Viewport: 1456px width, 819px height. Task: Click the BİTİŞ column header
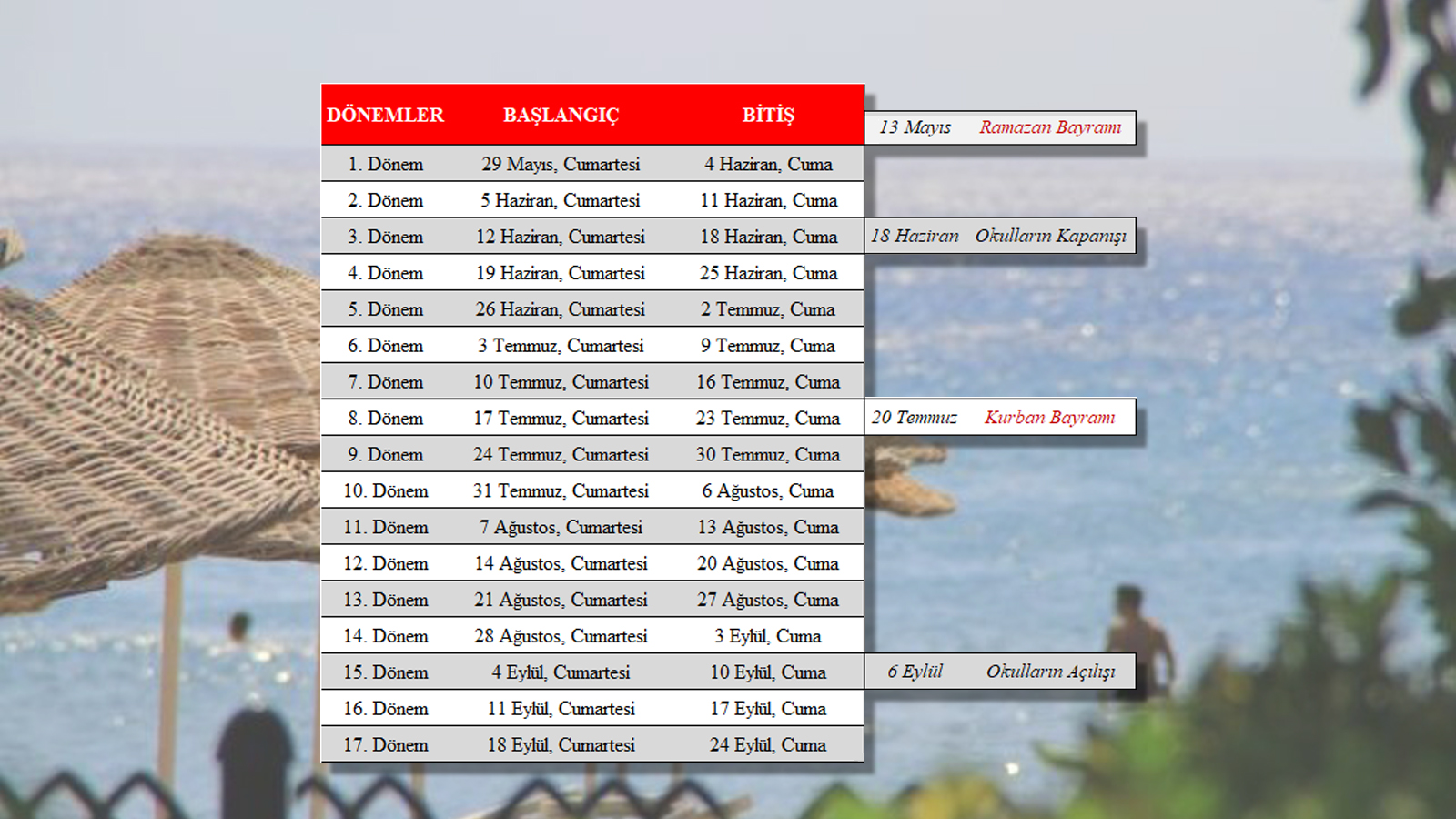[x=768, y=115]
